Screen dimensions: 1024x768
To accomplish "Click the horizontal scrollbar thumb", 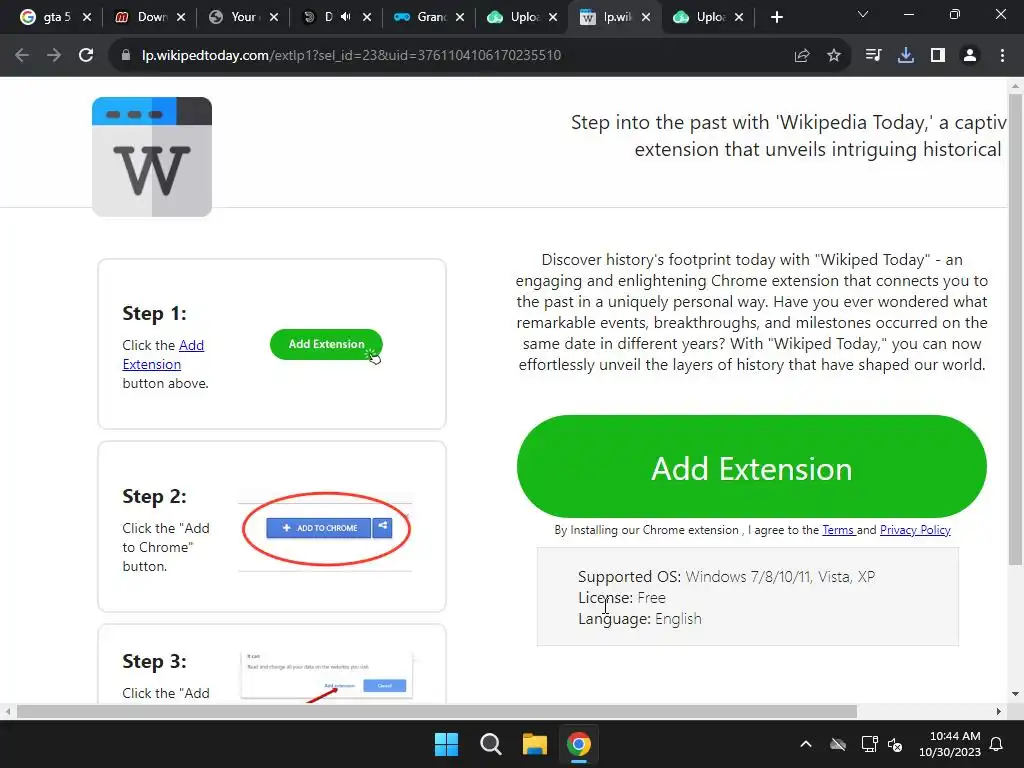I will pyautogui.click(x=436, y=711).
